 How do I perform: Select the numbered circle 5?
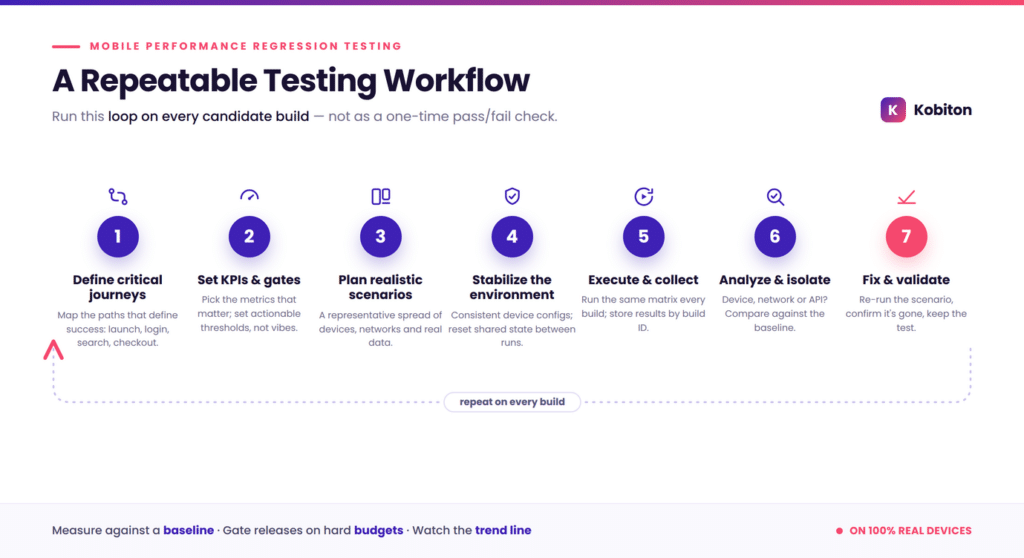point(643,237)
